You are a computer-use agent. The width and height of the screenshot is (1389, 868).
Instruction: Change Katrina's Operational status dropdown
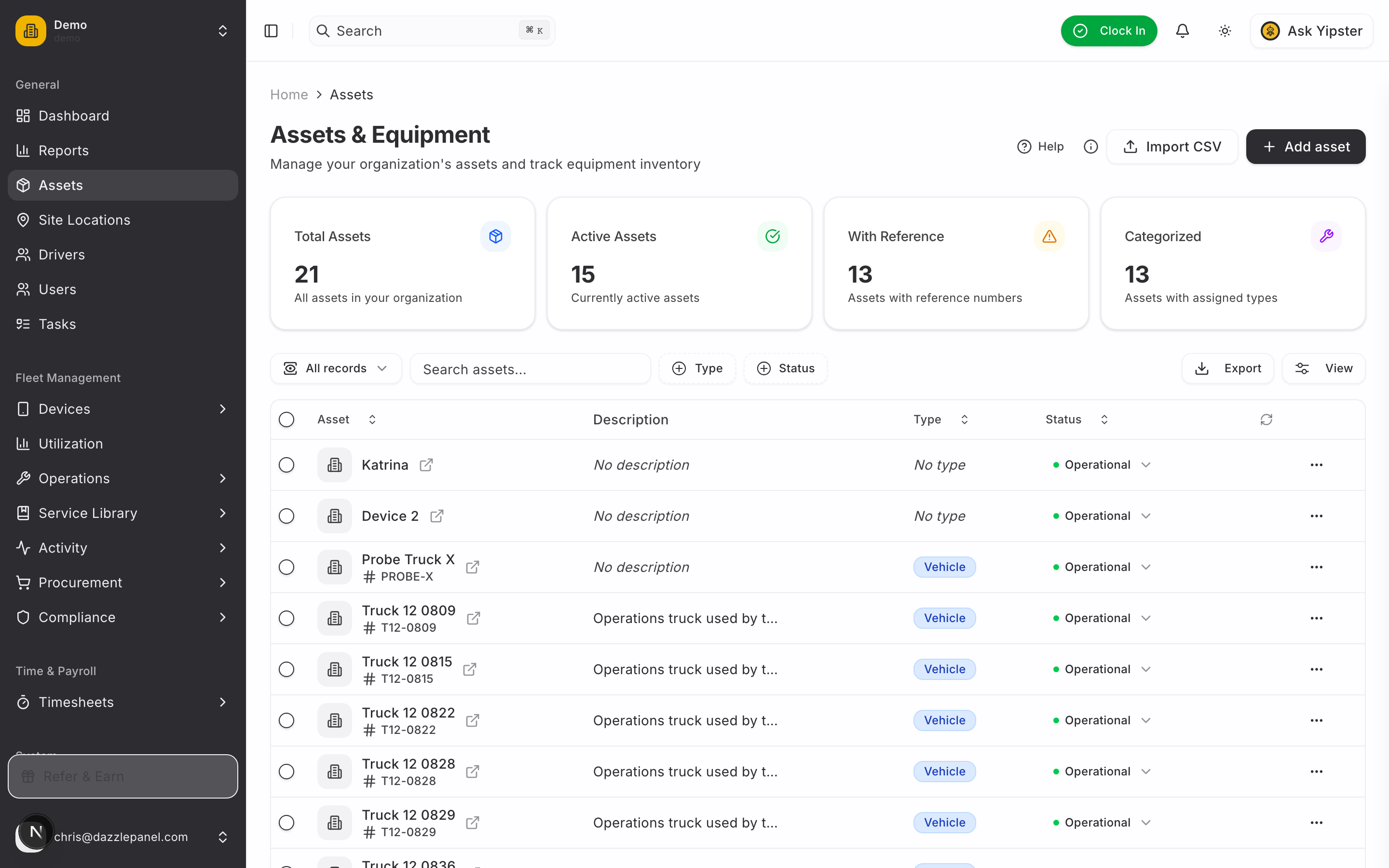[x=1102, y=465]
